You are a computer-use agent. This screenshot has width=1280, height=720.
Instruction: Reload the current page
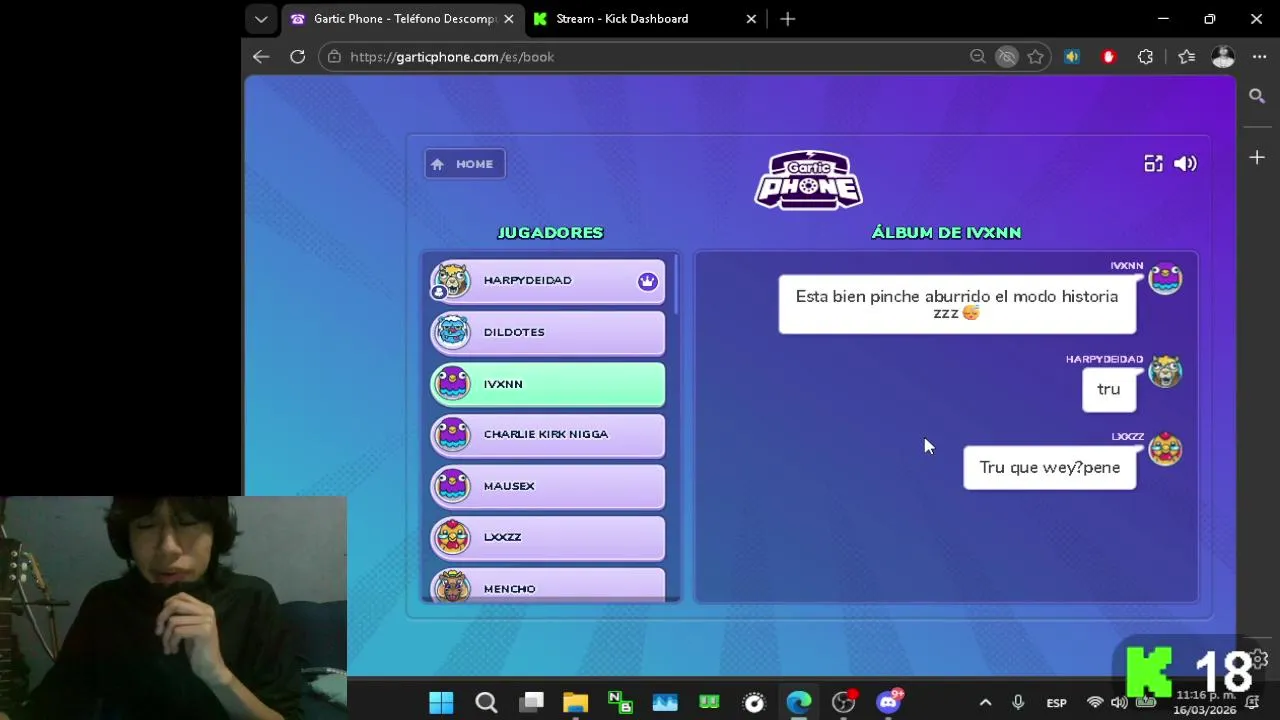point(297,57)
